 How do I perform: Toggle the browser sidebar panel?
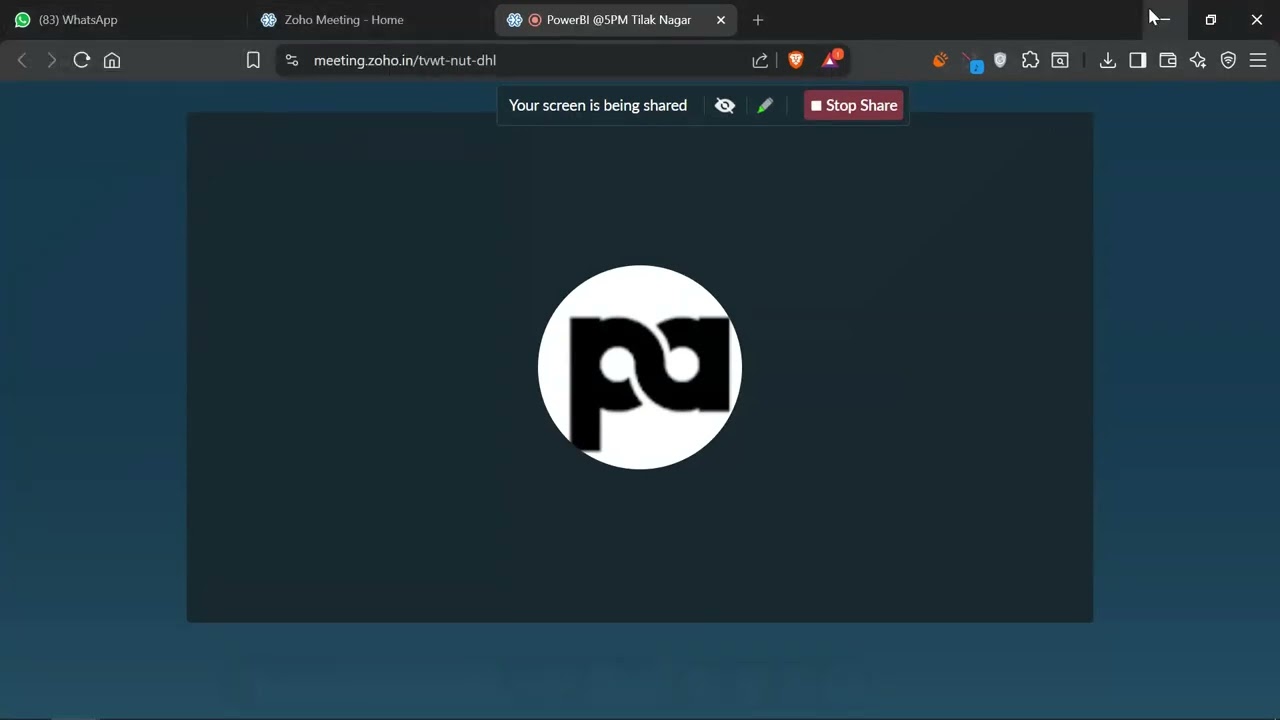click(x=1138, y=60)
